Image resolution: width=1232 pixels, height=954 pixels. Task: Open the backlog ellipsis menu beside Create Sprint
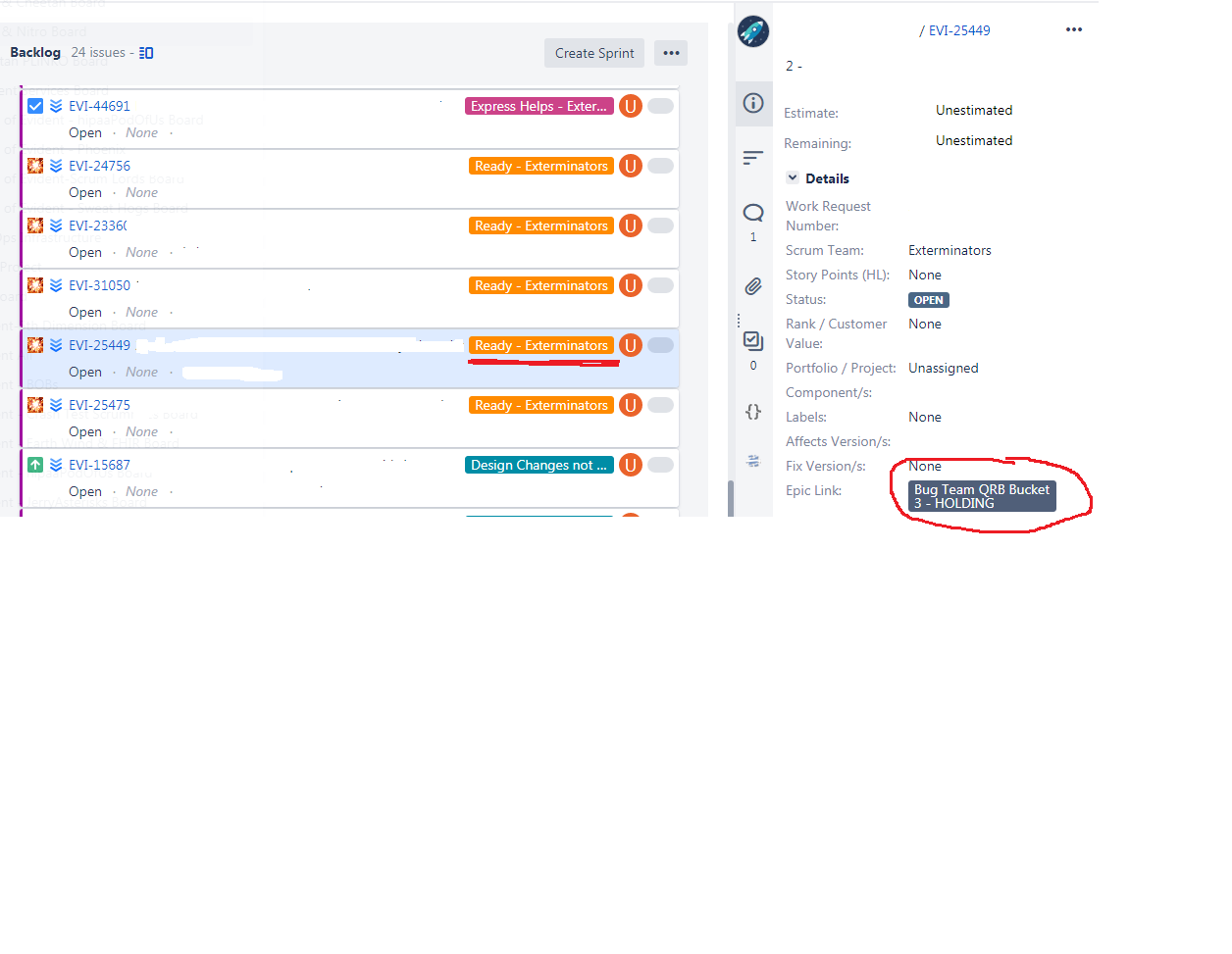point(671,53)
